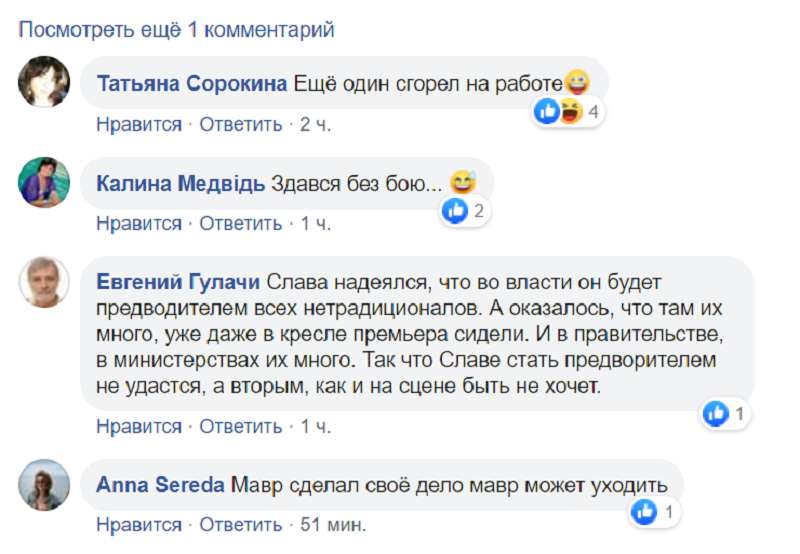Toggle "Нравится" under Евгений Гулачи's comment
The image size is (800, 554).
(x=139, y=427)
